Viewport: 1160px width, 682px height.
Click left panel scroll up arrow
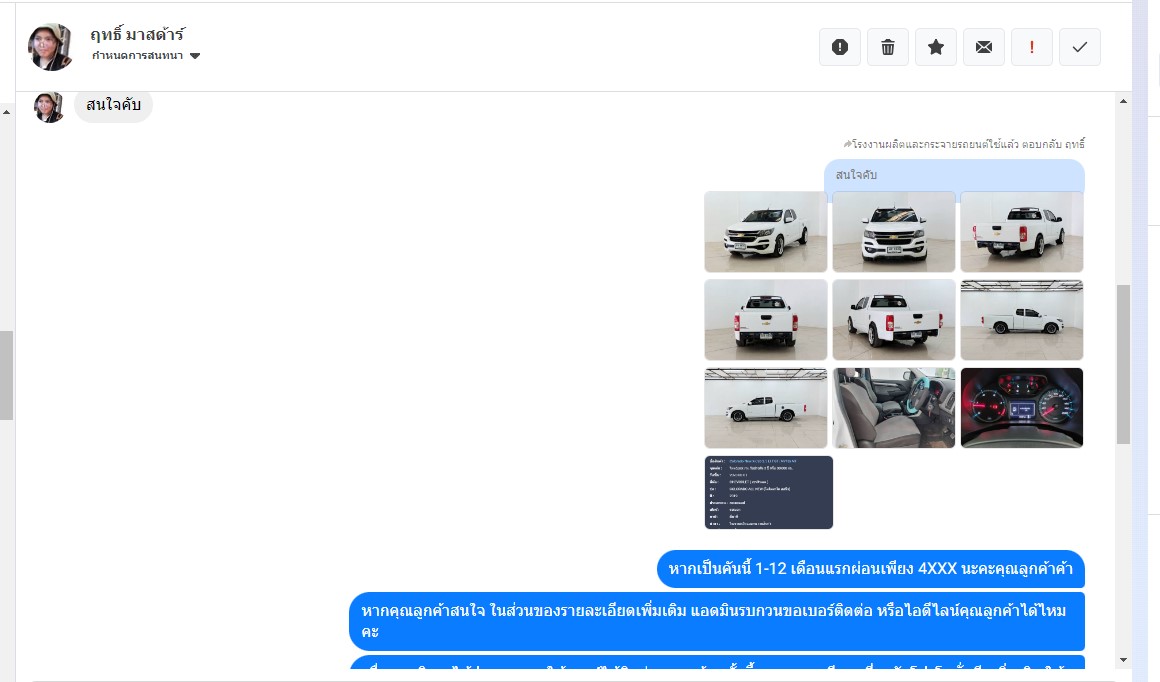click(7, 112)
